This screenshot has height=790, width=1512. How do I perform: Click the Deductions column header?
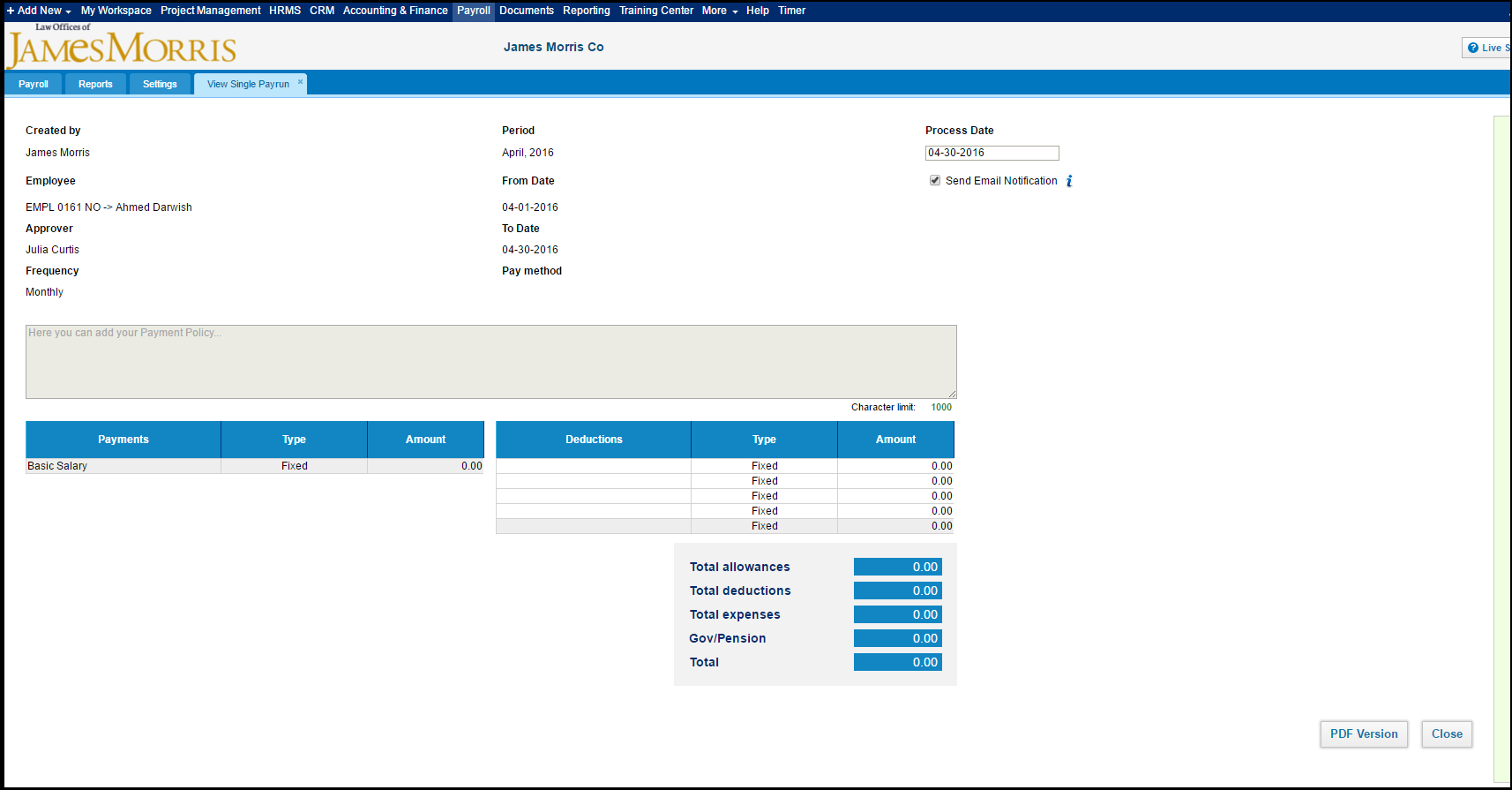tap(594, 440)
